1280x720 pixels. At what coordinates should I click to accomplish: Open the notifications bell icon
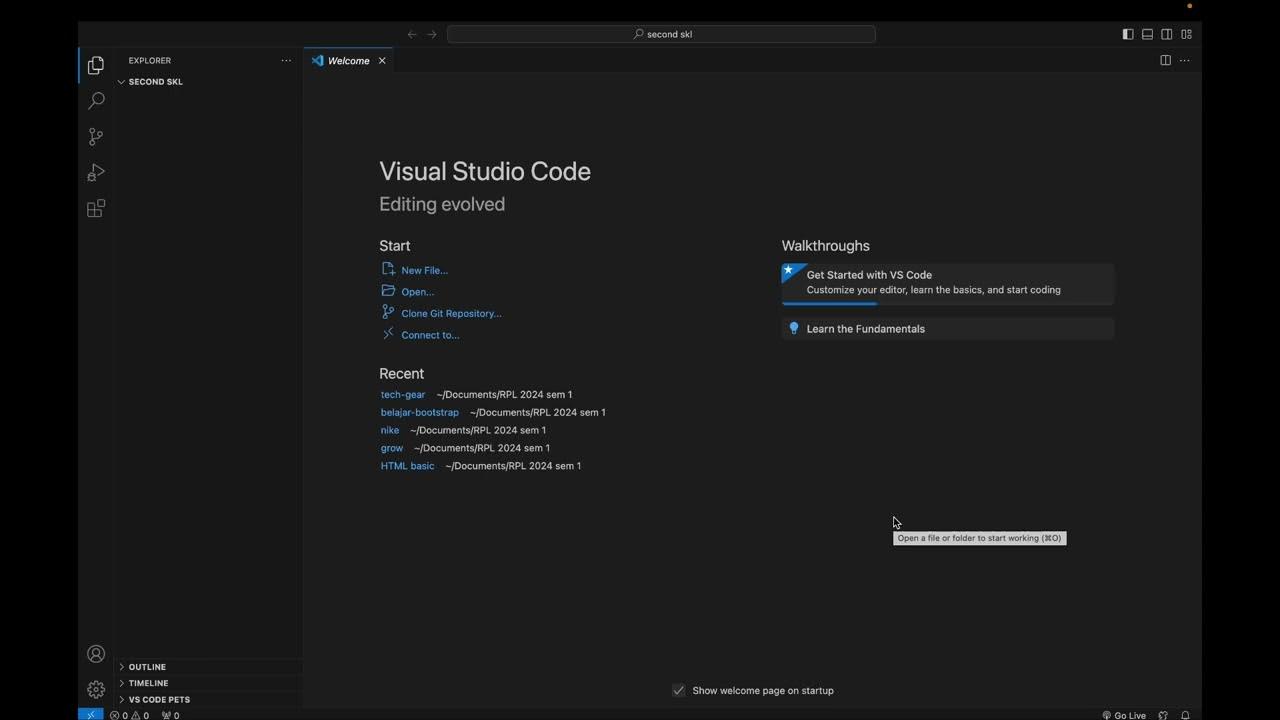[1185, 715]
